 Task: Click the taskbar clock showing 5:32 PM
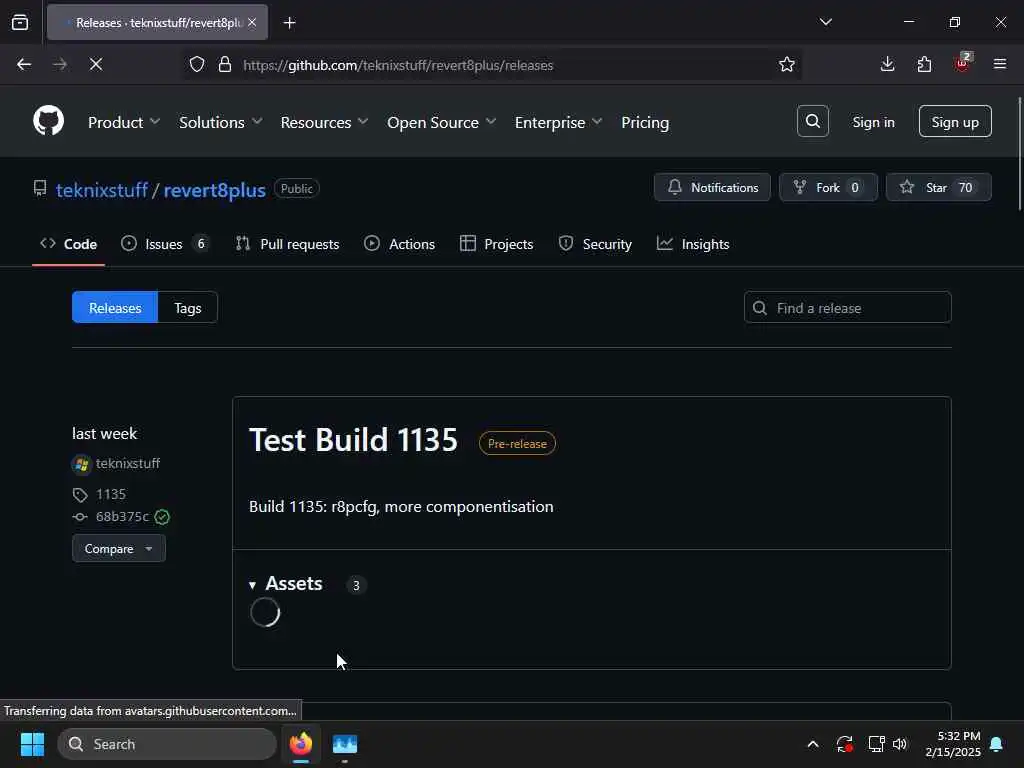click(953, 744)
